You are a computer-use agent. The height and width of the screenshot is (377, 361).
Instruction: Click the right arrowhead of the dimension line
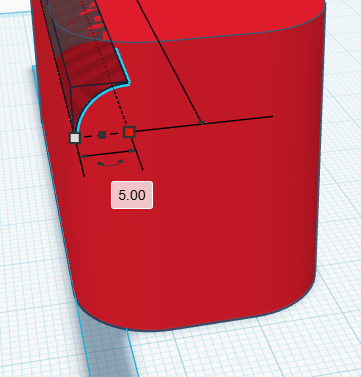132,151
